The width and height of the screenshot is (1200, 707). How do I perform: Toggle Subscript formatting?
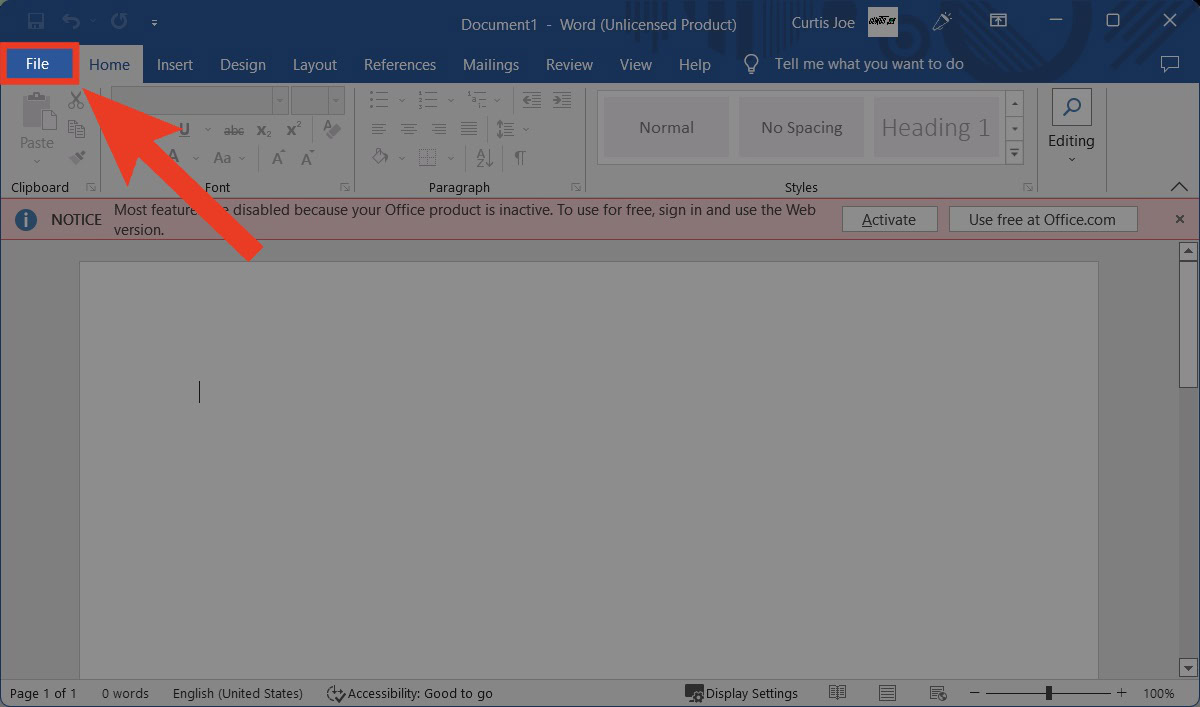tap(264, 130)
